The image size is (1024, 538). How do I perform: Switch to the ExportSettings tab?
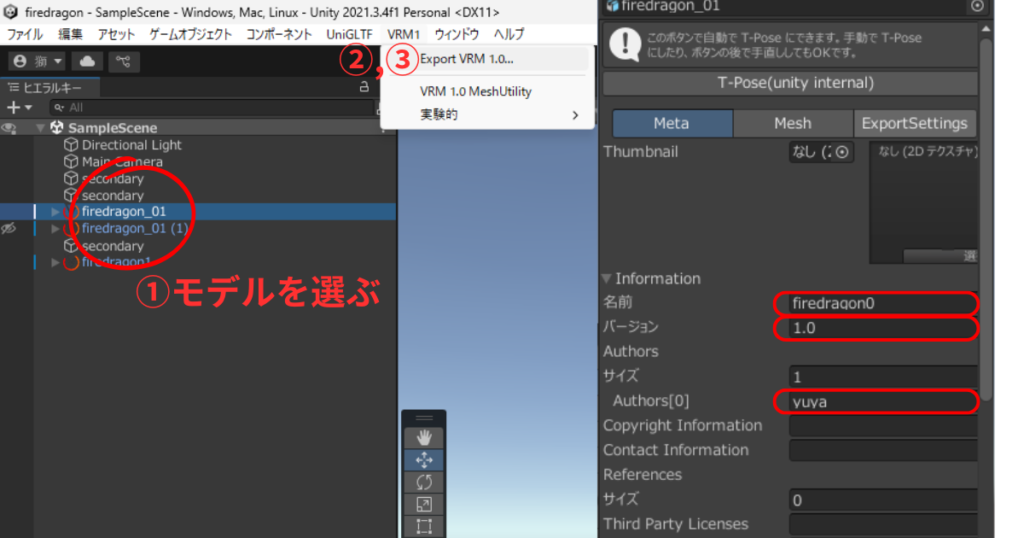pos(915,123)
